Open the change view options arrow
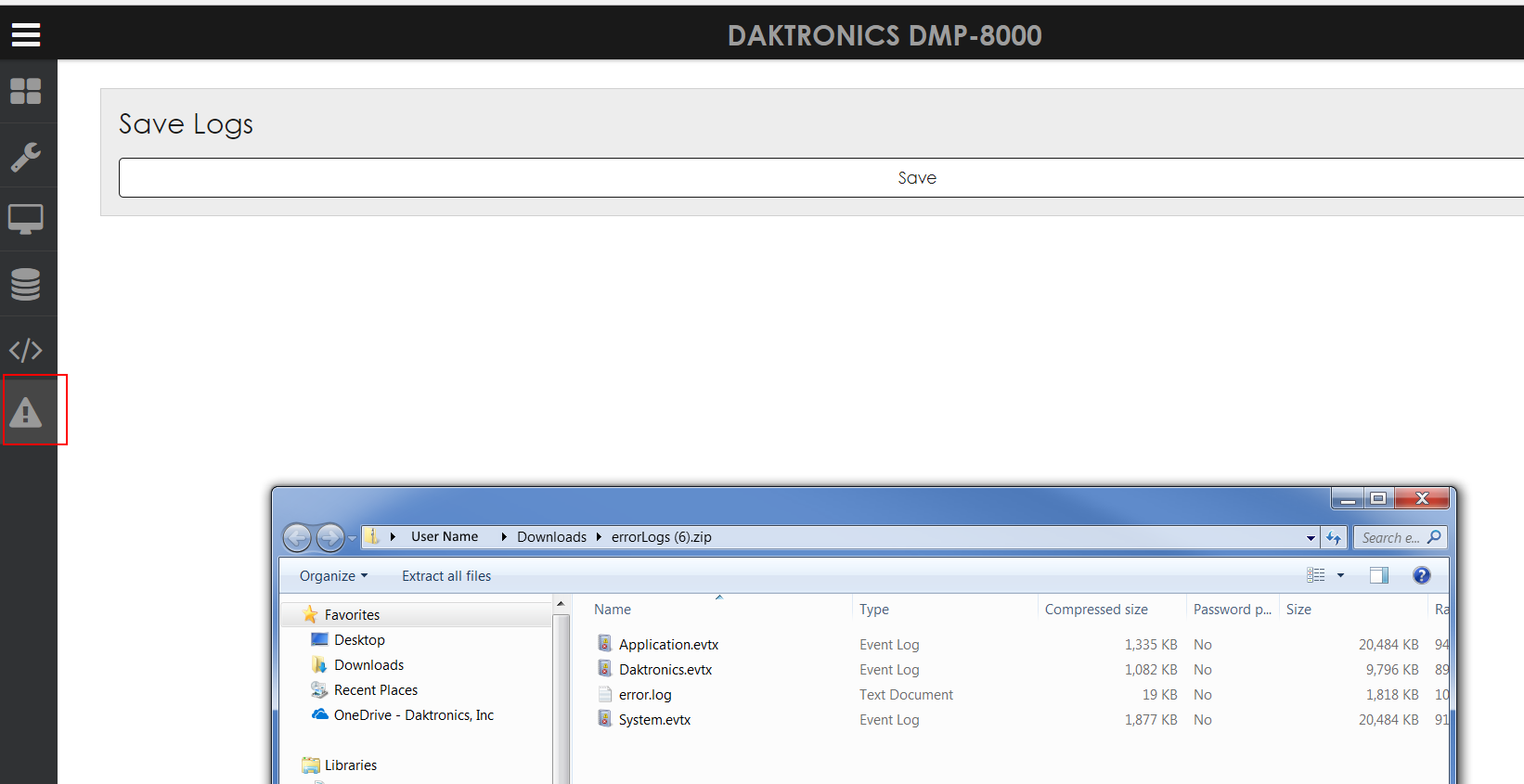1524x784 pixels. point(1340,576)
